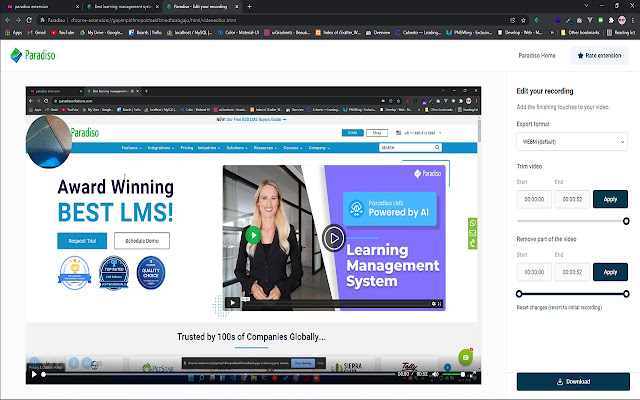Click the right handle of remove-part slider
The height and width of the screenshot is (400, 640).
[626, 294]
